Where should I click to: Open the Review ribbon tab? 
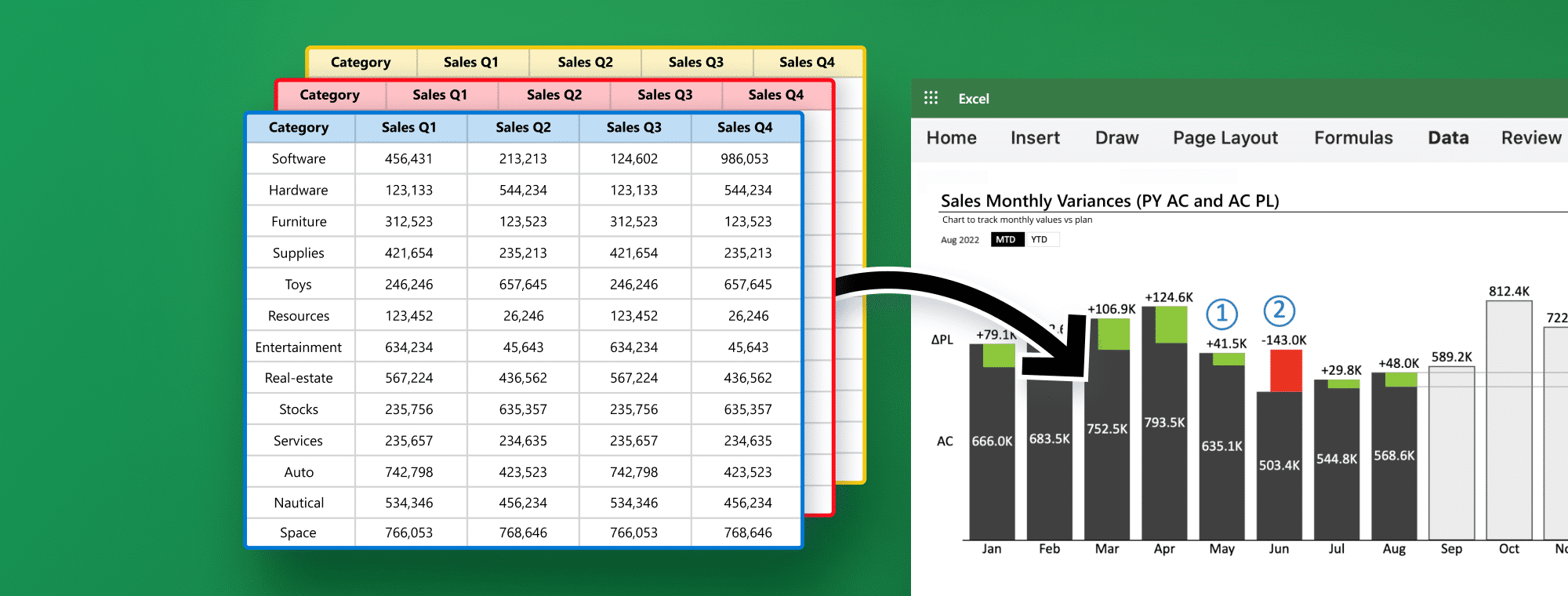1530,138
